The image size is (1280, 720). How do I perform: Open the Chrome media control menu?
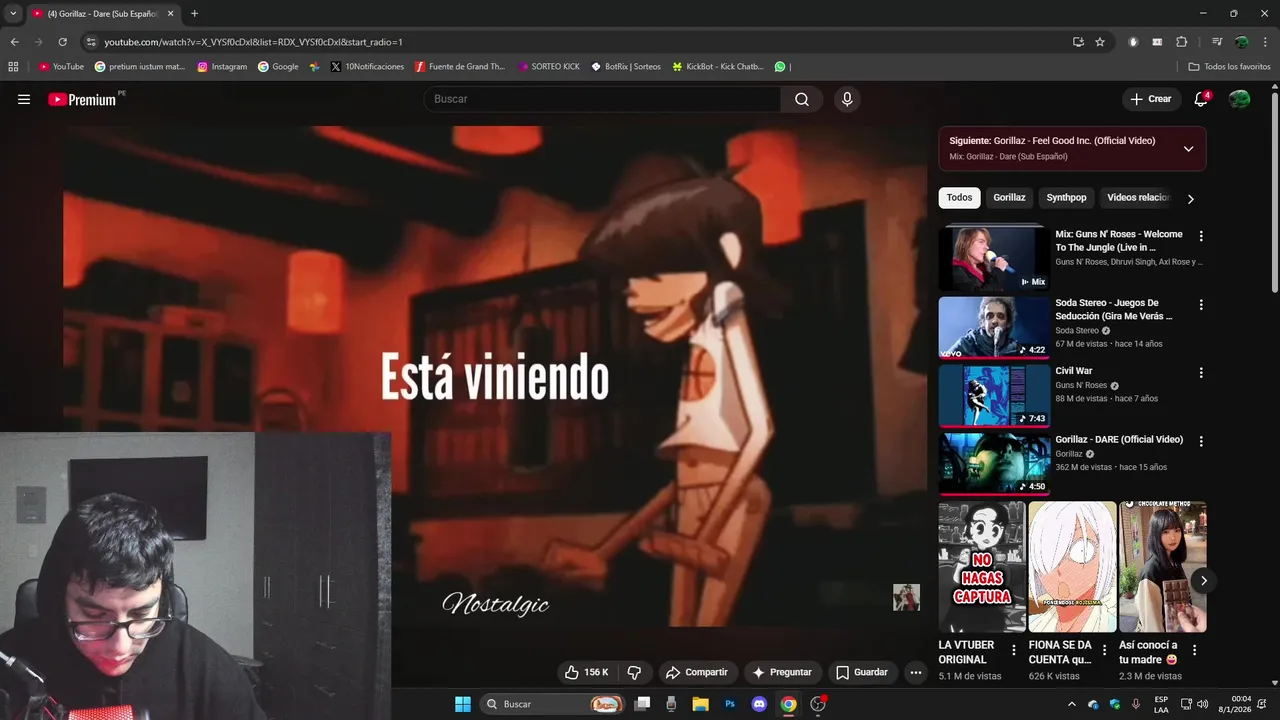coord(1217,42)
